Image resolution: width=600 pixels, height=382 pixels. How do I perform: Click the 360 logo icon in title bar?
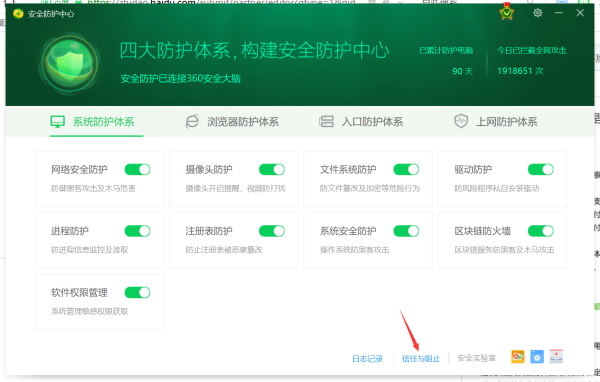tap(18, 14)
